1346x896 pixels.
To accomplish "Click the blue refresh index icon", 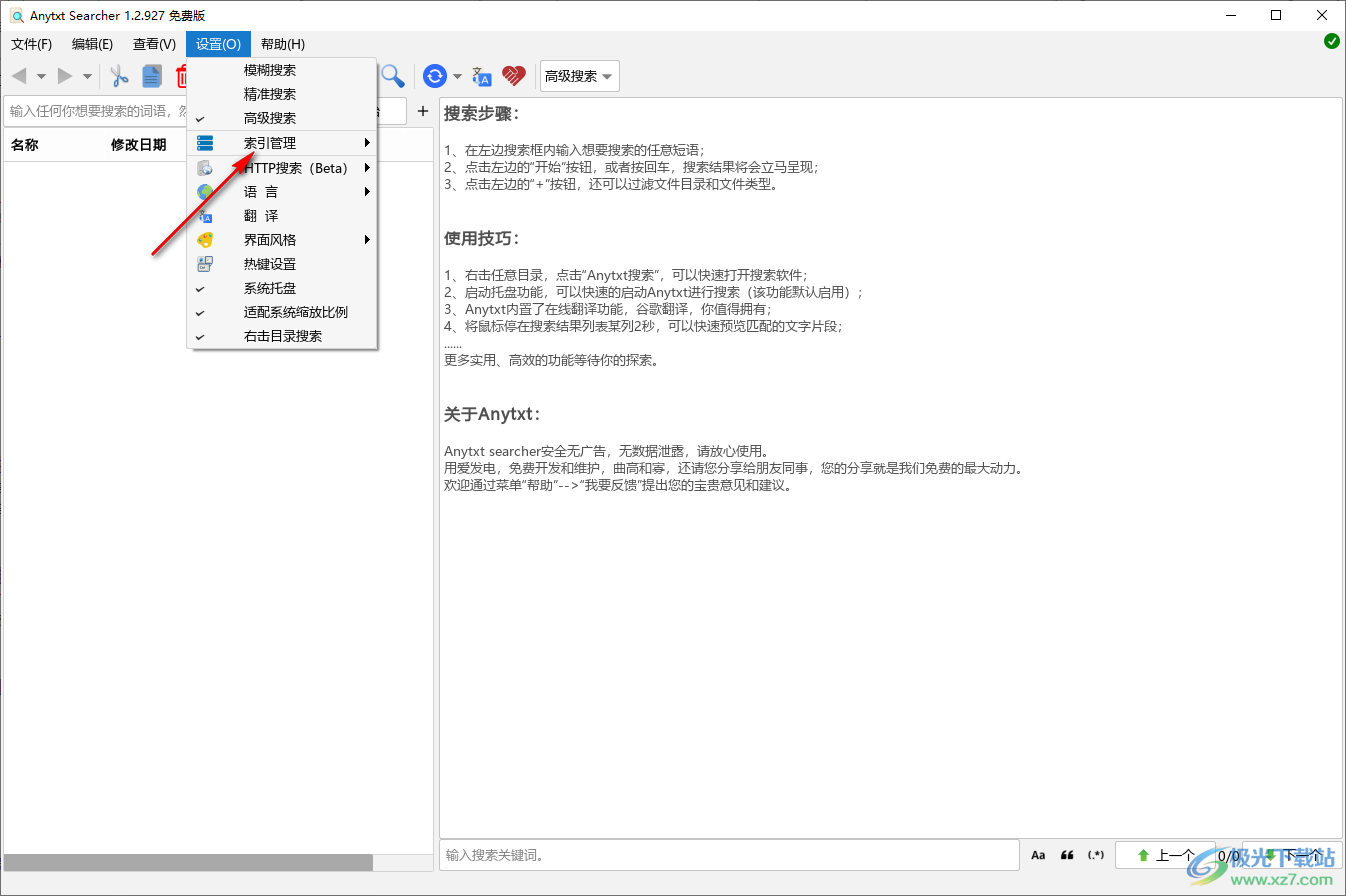I will (435, 76).
